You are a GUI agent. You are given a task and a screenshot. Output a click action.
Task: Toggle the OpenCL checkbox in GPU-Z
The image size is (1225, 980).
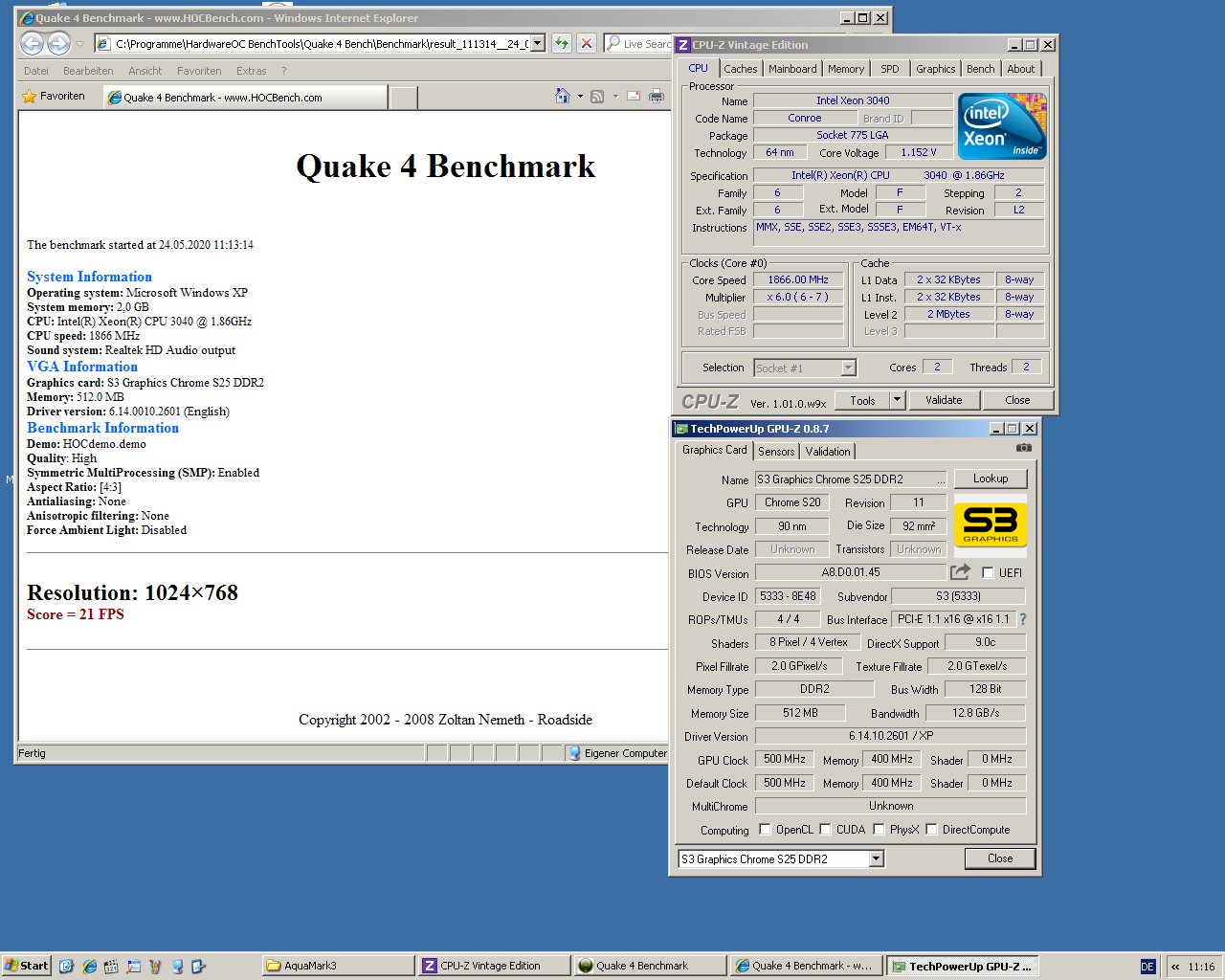pyautogui.click(x=765, y=830)
